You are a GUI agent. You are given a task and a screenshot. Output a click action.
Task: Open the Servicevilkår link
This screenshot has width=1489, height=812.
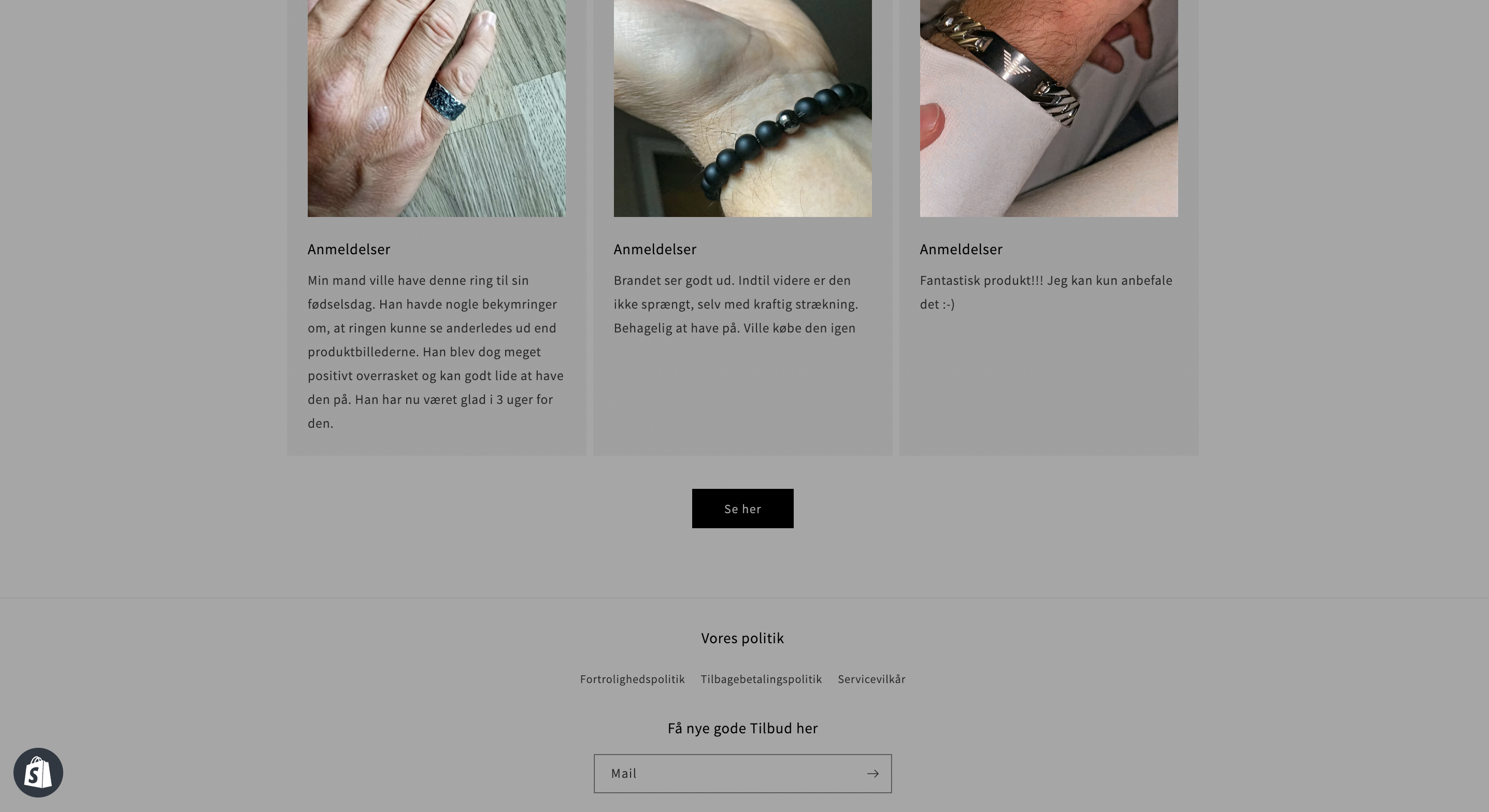871,679
